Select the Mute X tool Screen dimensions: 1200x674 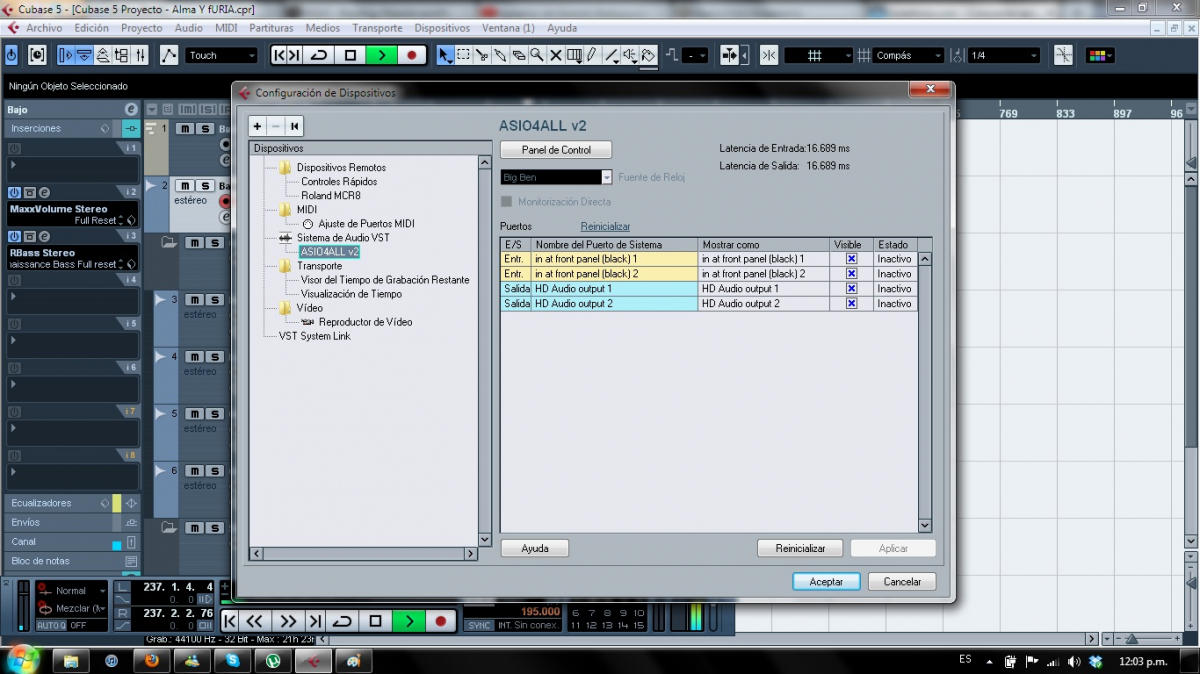point(555,55)
